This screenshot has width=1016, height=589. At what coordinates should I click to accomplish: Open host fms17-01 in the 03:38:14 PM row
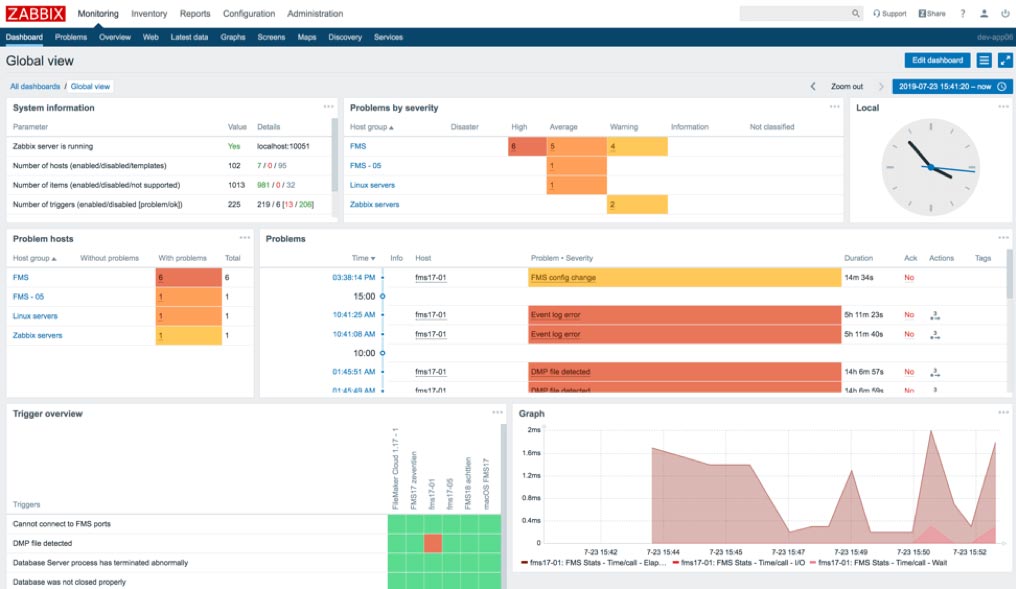pos(430,277)
